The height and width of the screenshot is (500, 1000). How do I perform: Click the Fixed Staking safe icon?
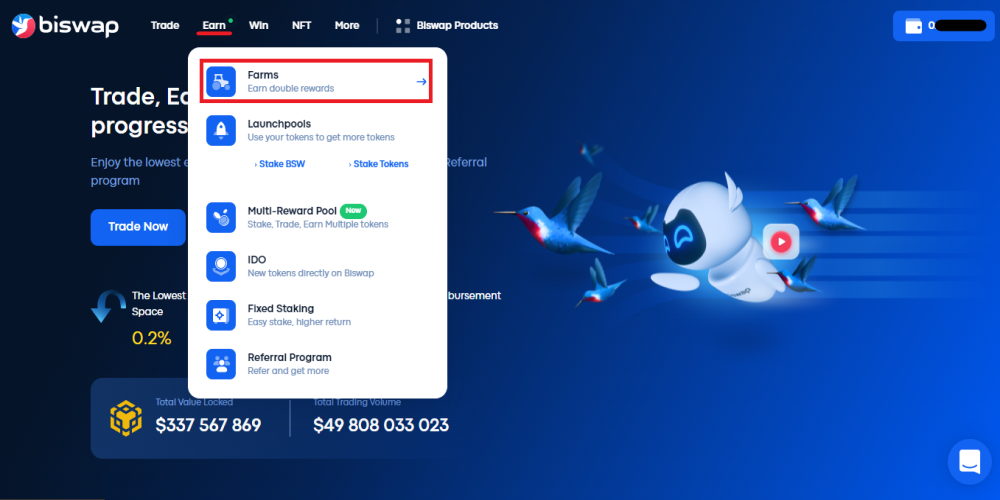point(221,315)
